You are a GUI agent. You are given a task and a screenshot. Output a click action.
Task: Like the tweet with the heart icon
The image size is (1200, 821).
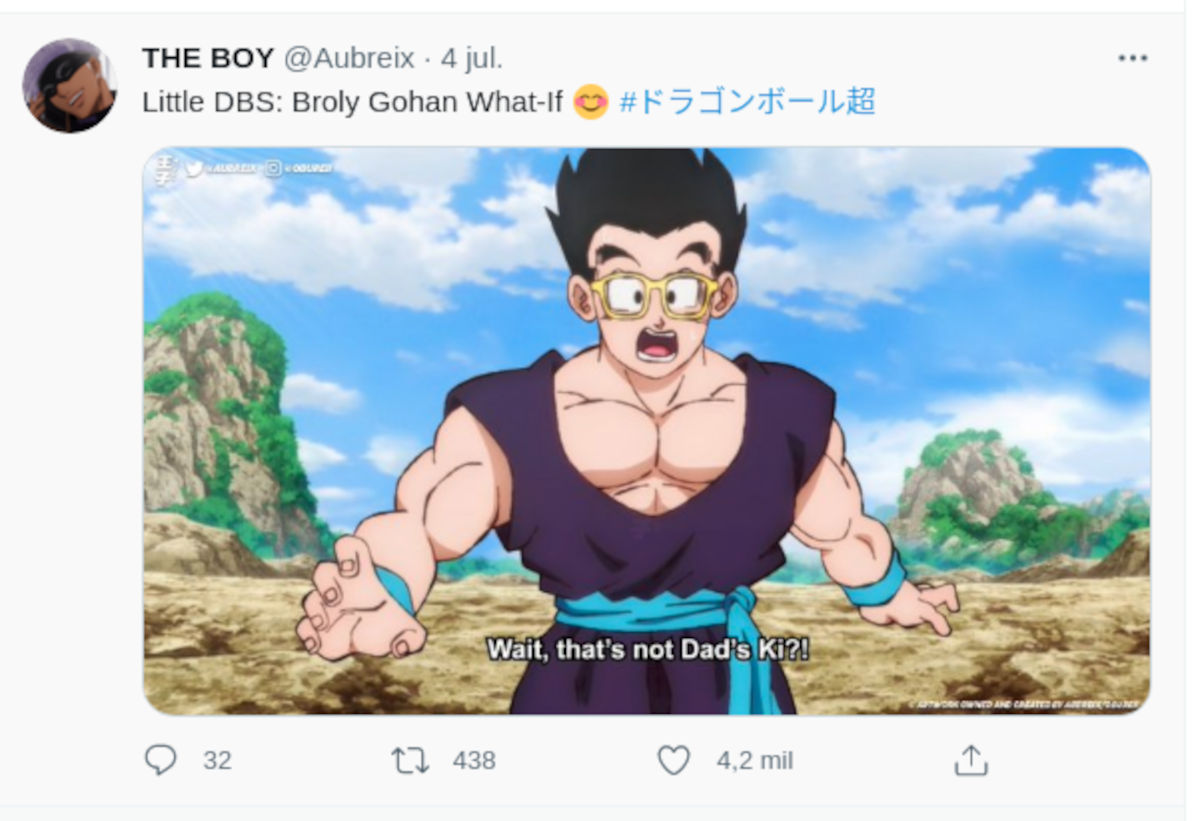(674, 761)
